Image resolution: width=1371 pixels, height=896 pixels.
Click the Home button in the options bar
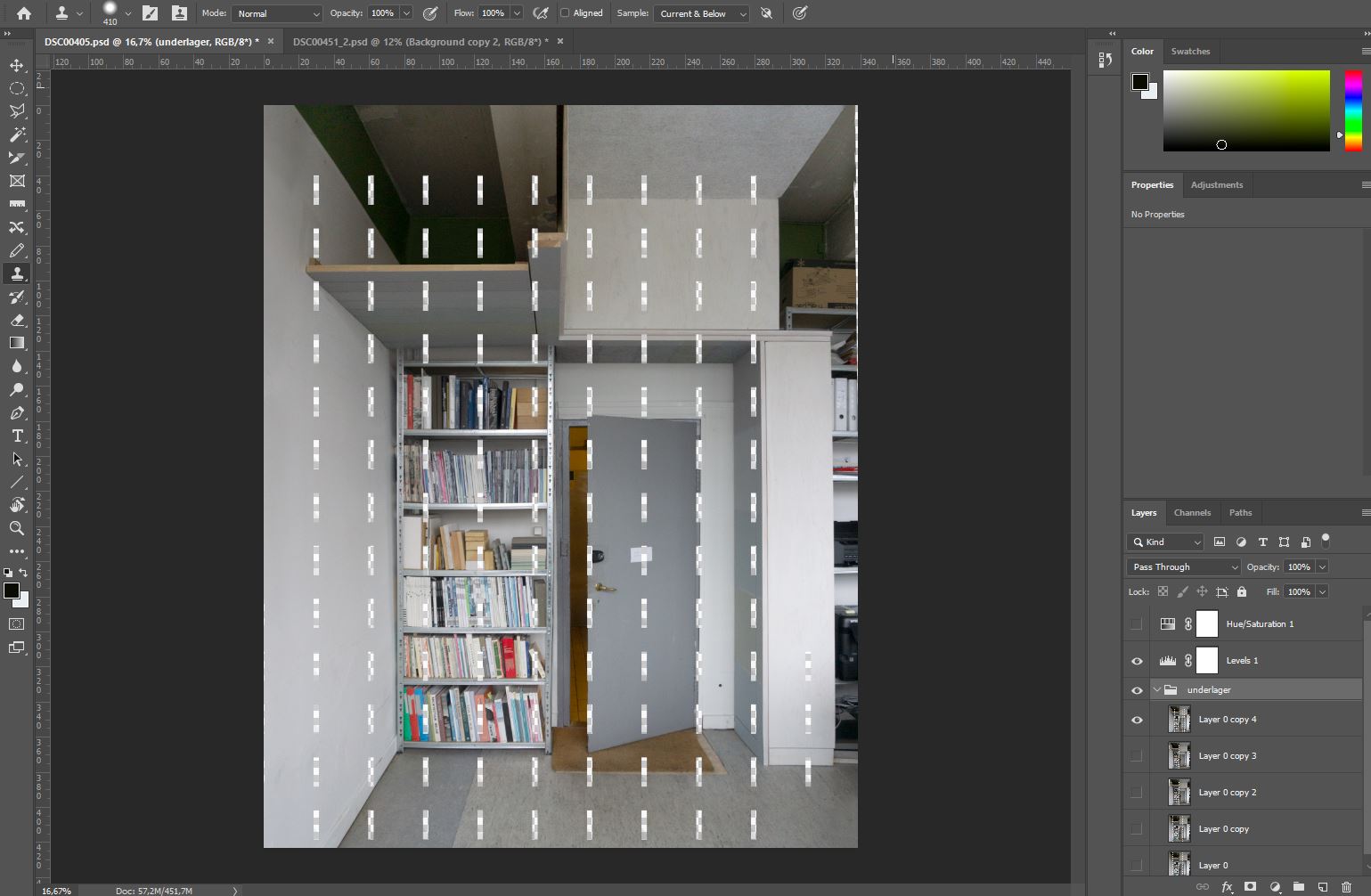click(x=22, y=12)
